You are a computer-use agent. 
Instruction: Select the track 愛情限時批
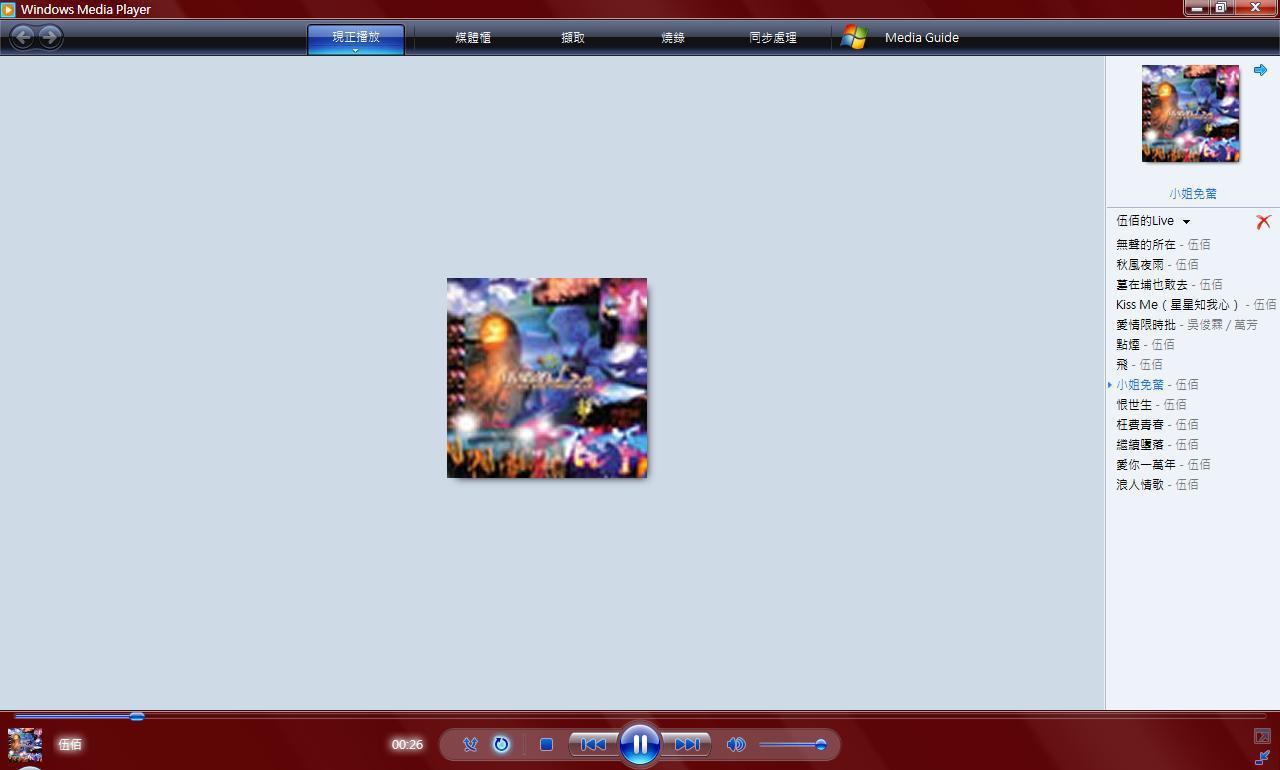(x=1187, y=324)
